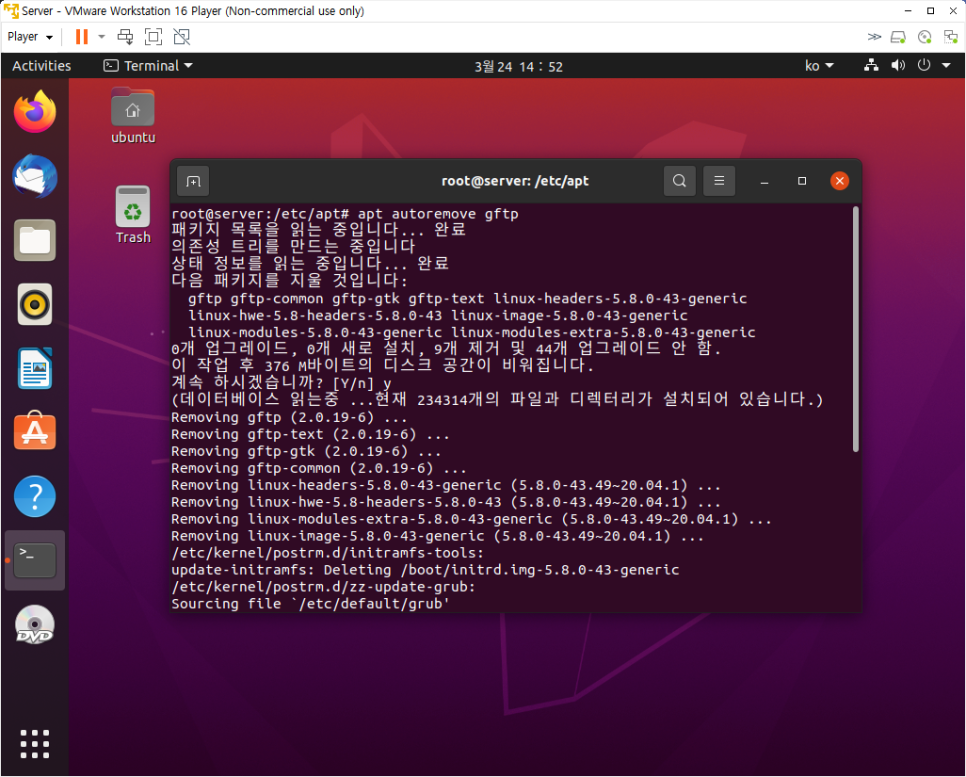Pause the virtual machine in VMware toolbar
The height and width of the screenshot is (777, 966).
81,37
